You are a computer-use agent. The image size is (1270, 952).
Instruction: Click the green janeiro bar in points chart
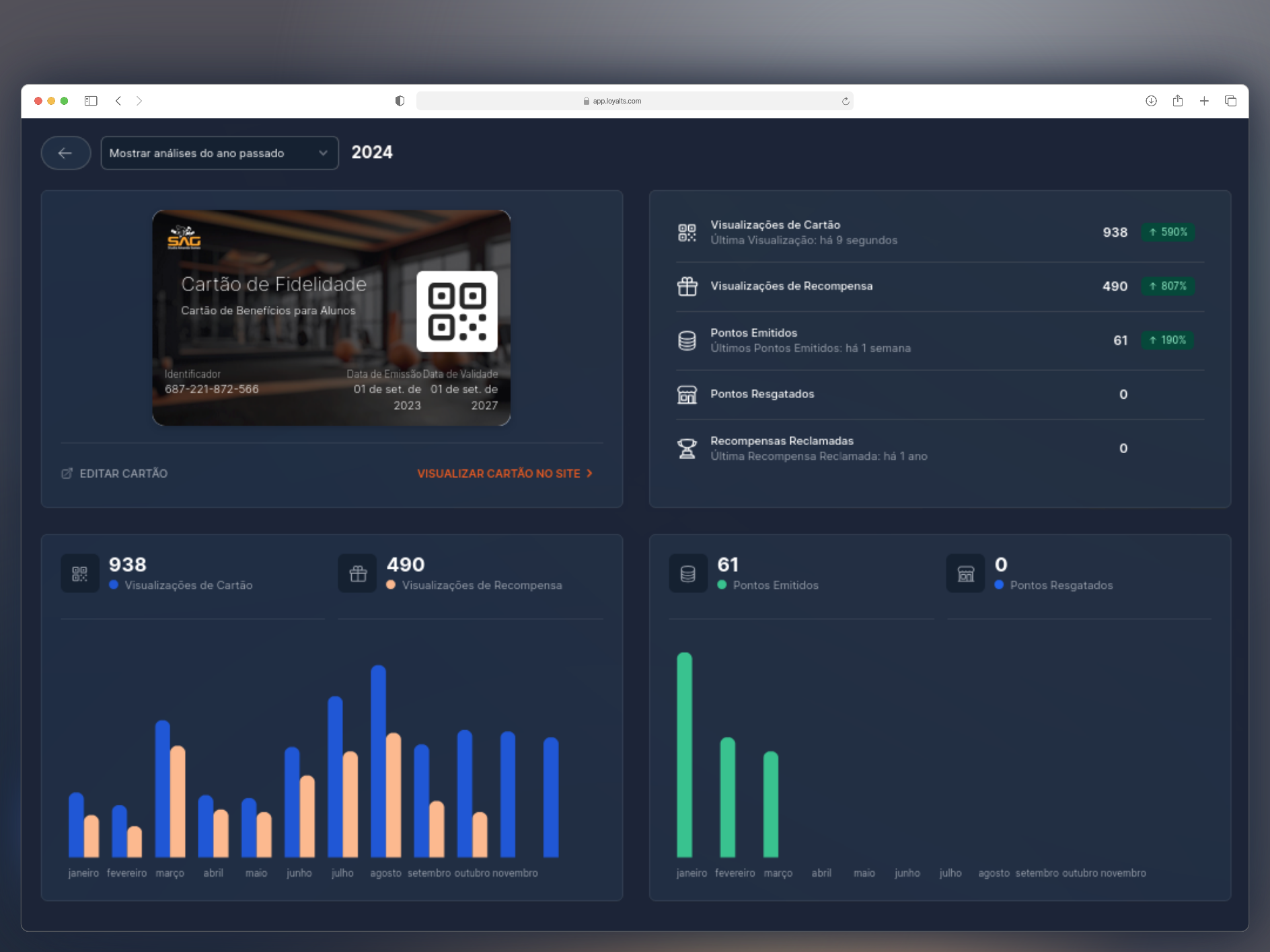click(x=684, y=754)
